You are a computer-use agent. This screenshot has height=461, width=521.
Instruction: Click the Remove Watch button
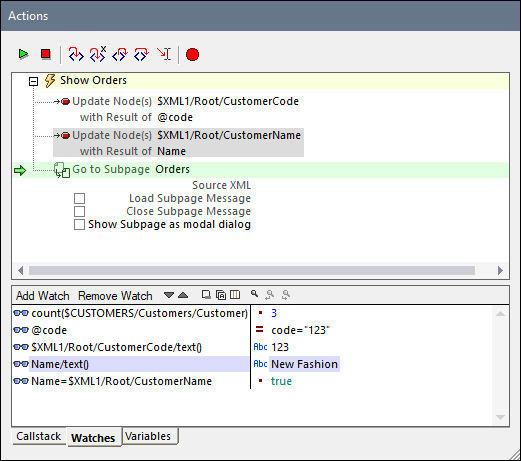point(115,296)
